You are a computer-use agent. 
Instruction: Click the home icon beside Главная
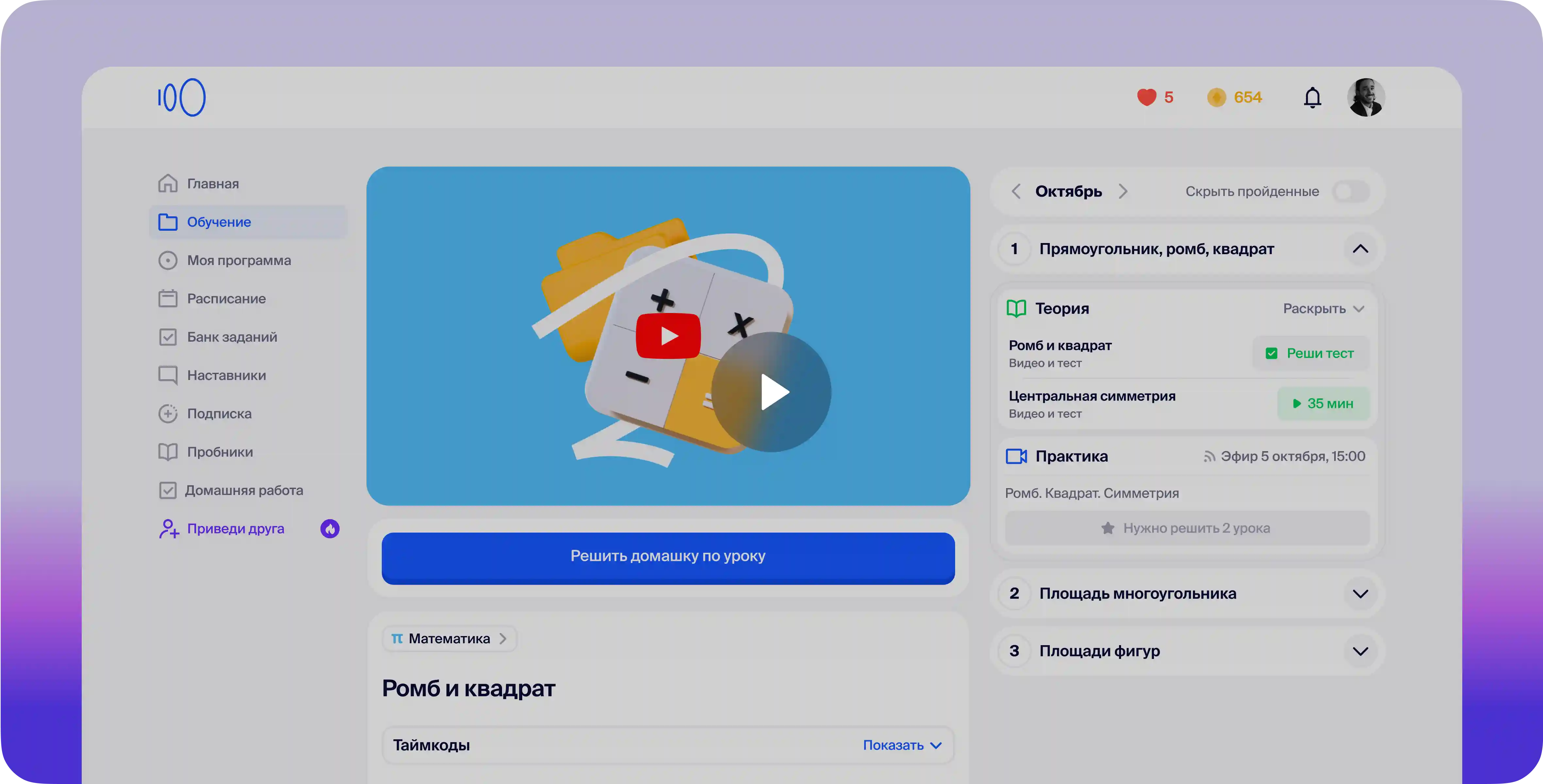click(x=168, y=184)
